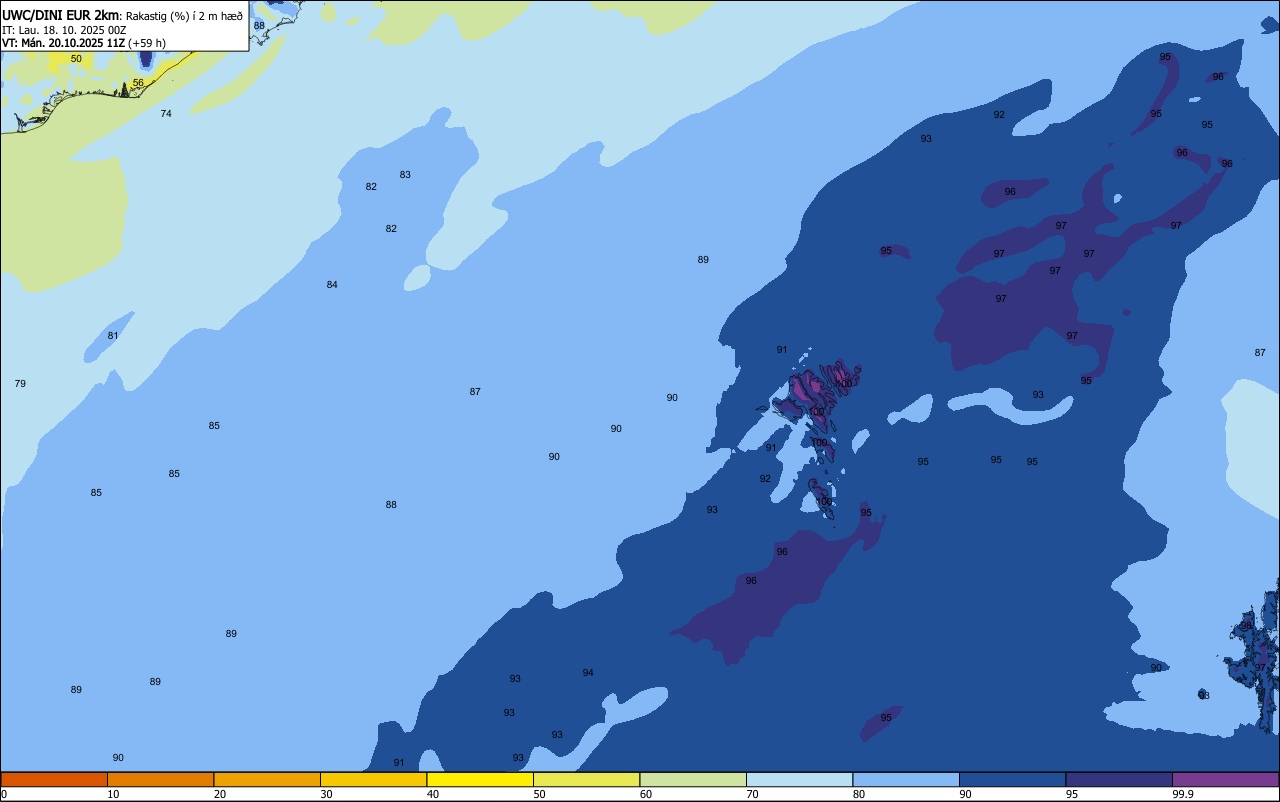Pick the 70–80 pale blue legend swatch
The width and height of the screenshot is (1280, 802).
pos(799,779)
